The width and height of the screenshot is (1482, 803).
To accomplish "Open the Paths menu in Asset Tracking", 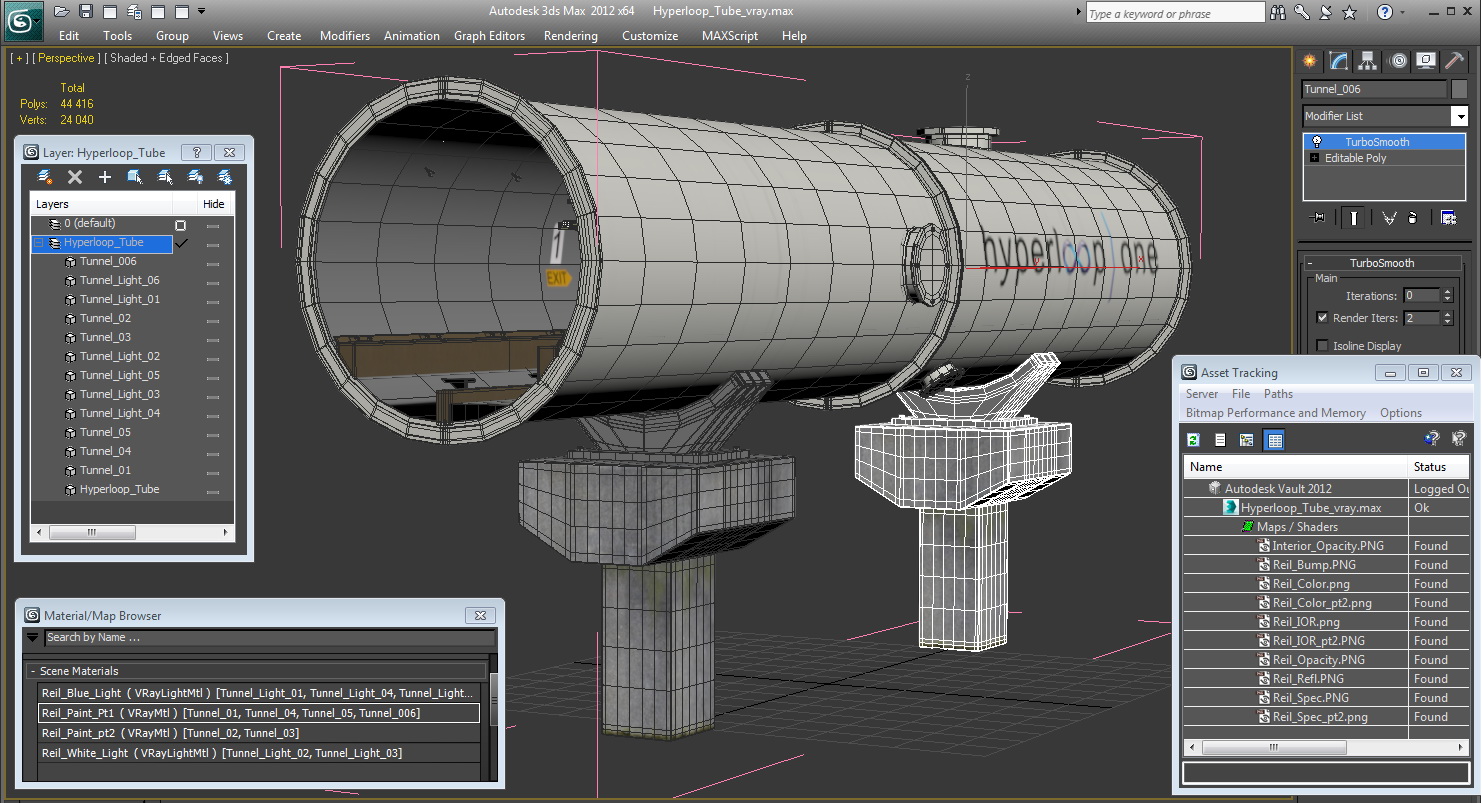I will [1278, 394].
